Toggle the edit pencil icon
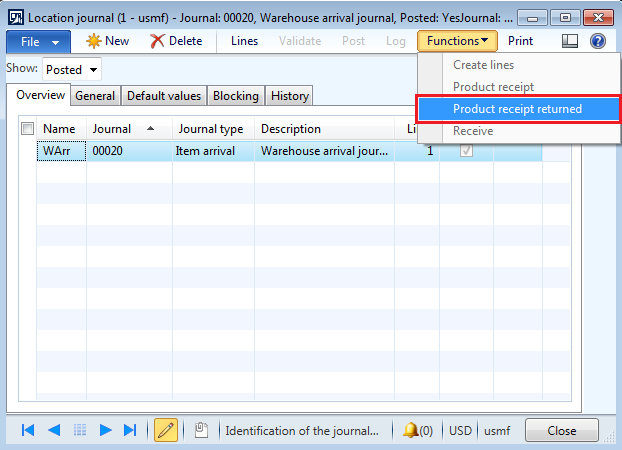The height and width of the screenshot is (450, 622). tap(166, 430)
